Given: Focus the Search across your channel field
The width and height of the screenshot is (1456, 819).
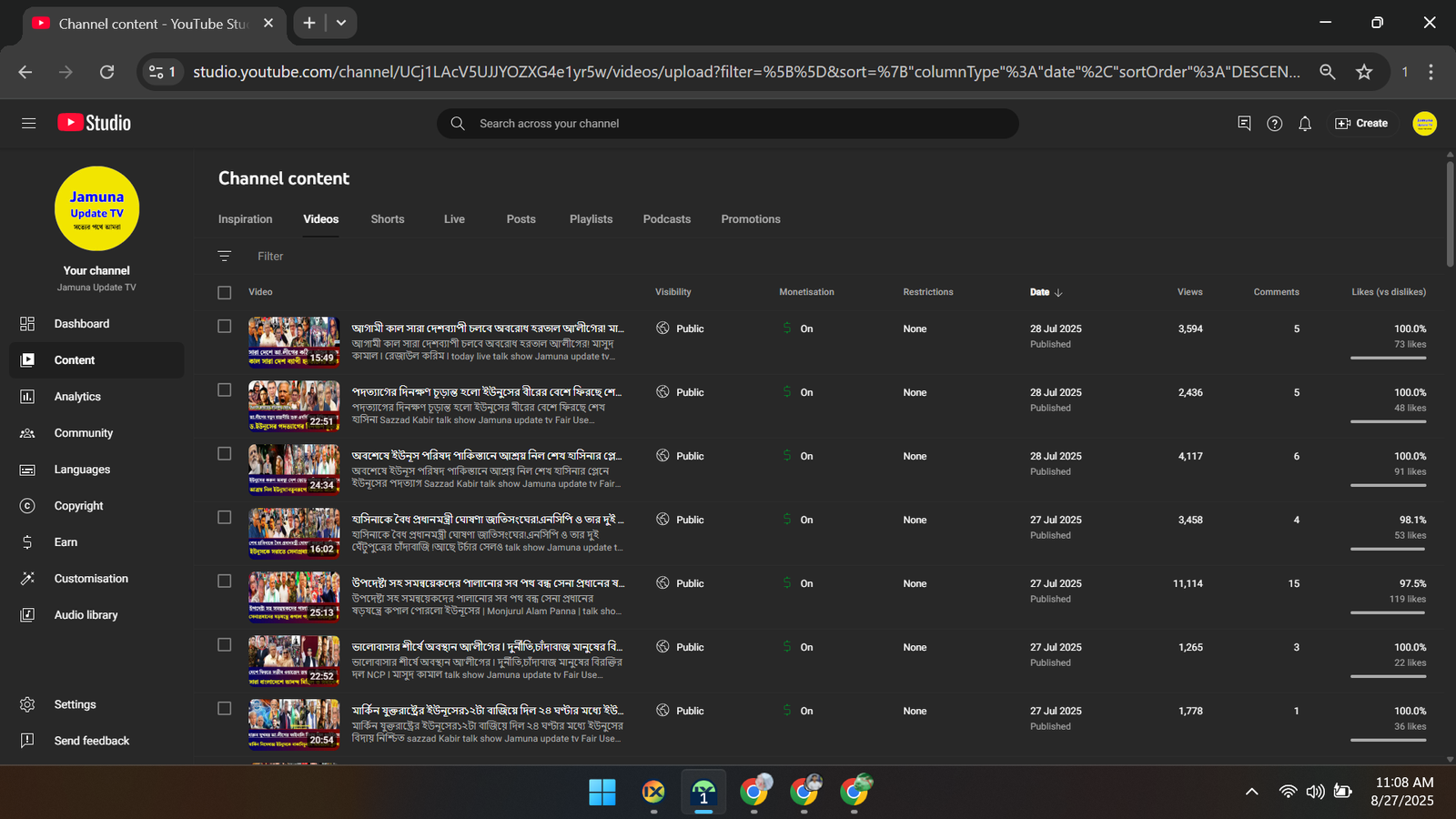Looking at the screenshot, I should tap(728, 124).
